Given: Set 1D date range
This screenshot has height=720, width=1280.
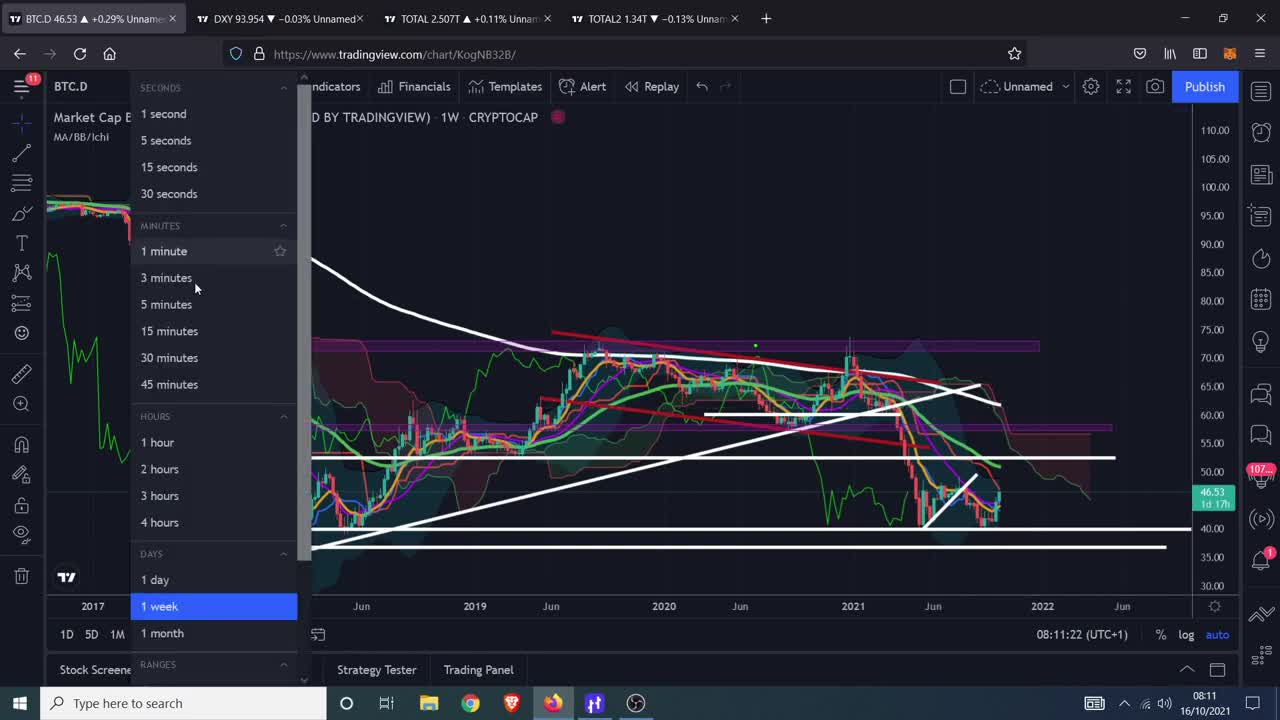Looking at the screenshot, I should tap(67, 635).
